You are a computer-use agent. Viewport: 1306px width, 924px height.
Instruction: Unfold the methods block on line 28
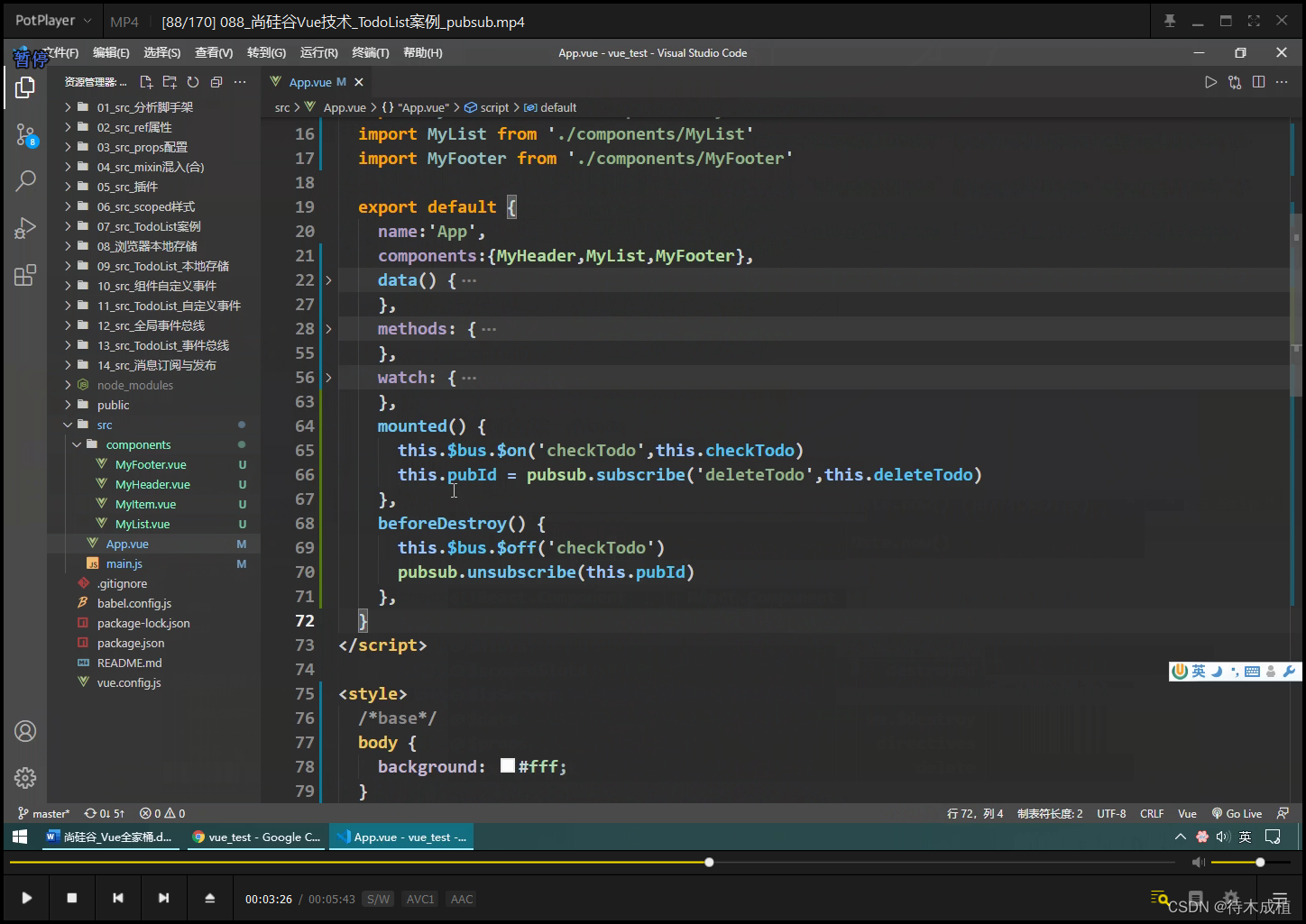point(328,329)
